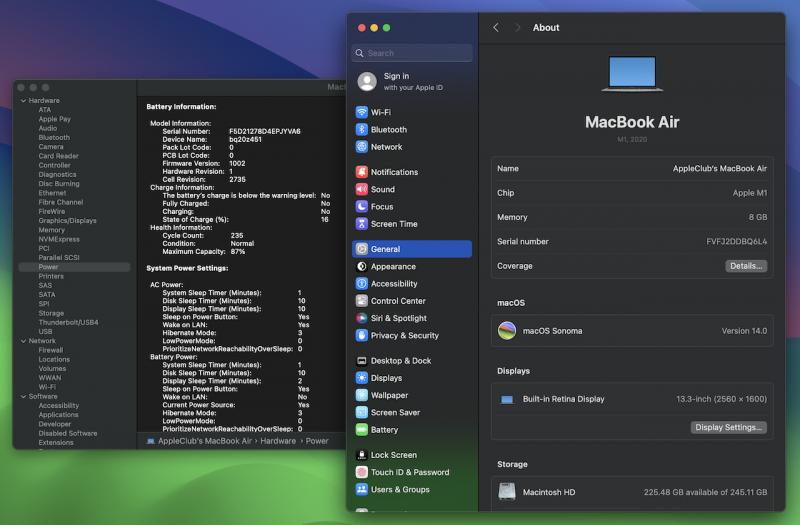Click the Apple ID avatar icon
The height and width of the screenshot is (525, 800).
click(x=367, y=82)
